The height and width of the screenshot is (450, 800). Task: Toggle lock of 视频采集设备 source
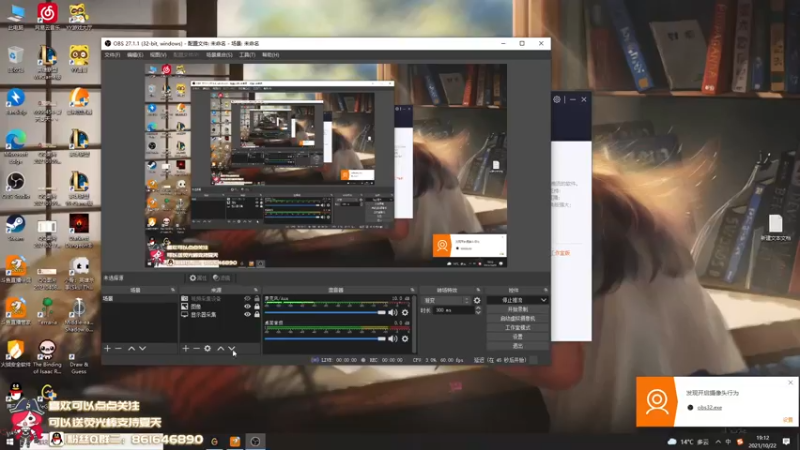point(257,298)
